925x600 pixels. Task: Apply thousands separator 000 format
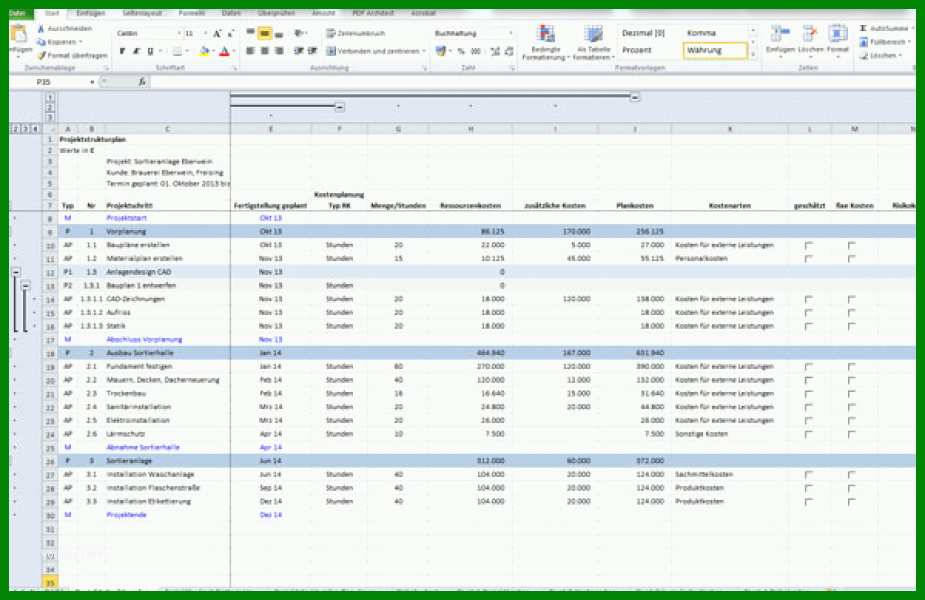[x=476, y=51]
